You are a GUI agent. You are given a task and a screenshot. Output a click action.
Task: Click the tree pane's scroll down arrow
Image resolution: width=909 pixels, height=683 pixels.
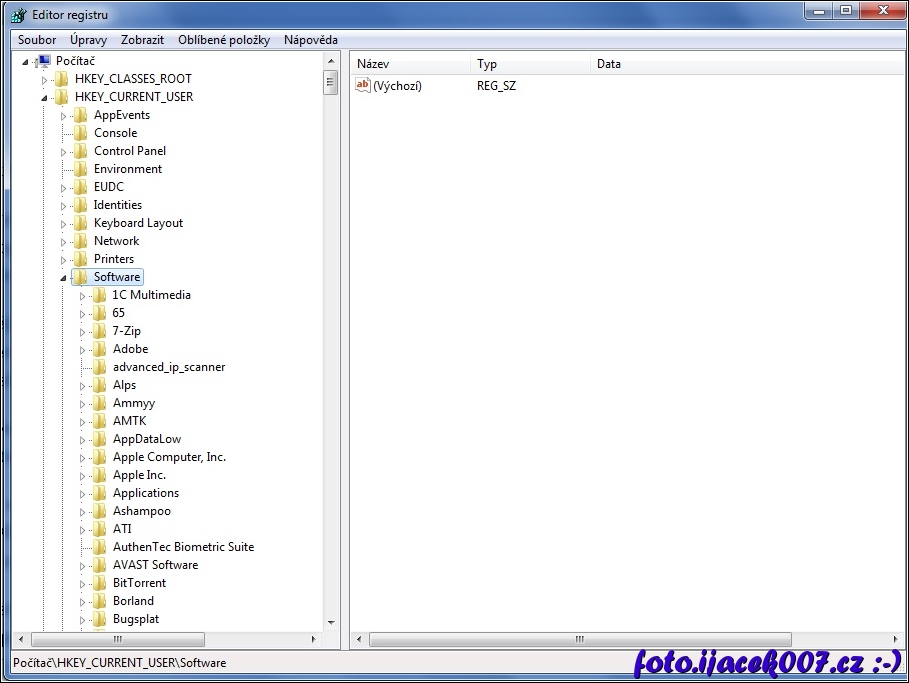[330, 621]
